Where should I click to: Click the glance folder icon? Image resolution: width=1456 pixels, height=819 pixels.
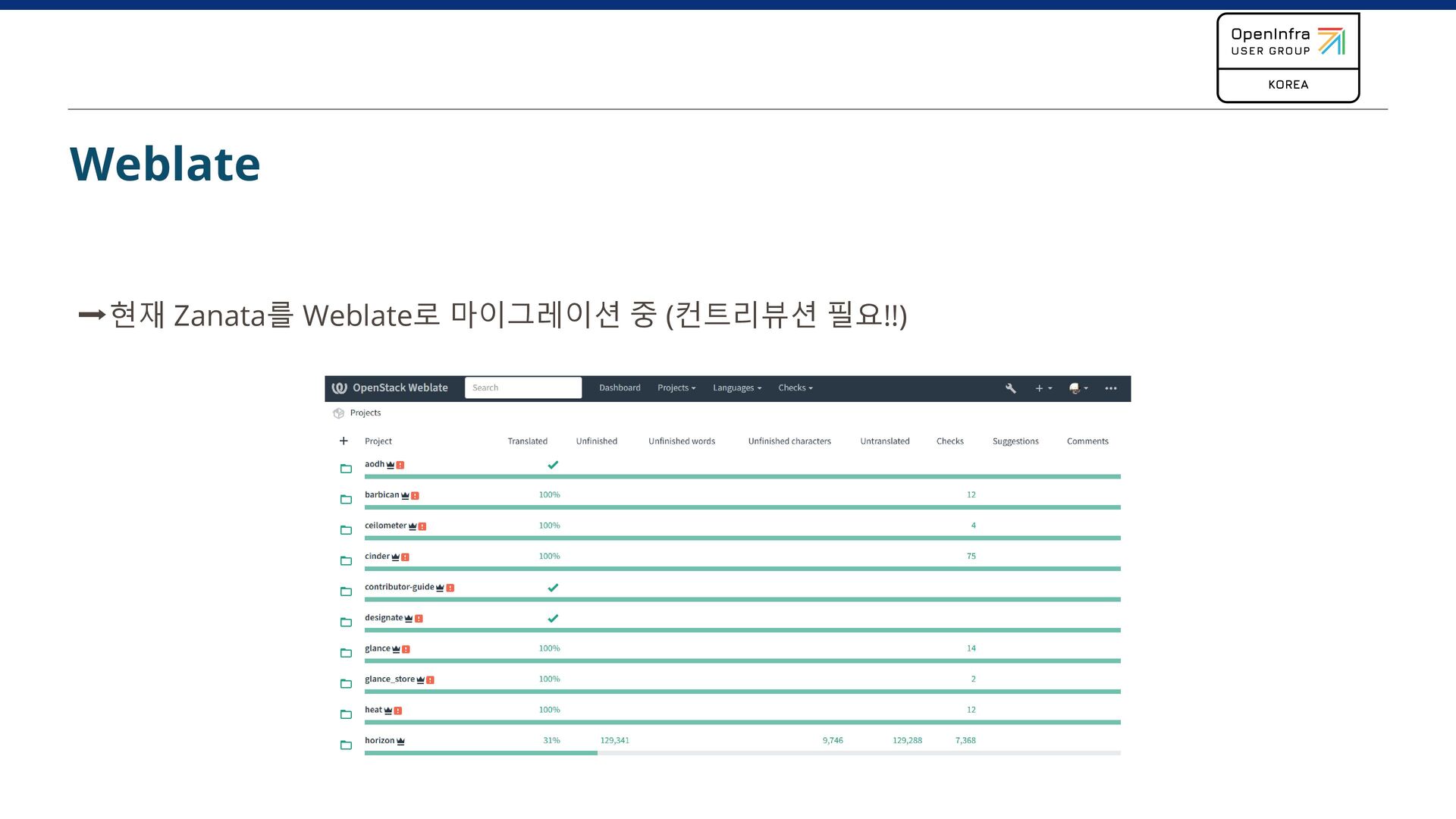[x=346, y=653]
